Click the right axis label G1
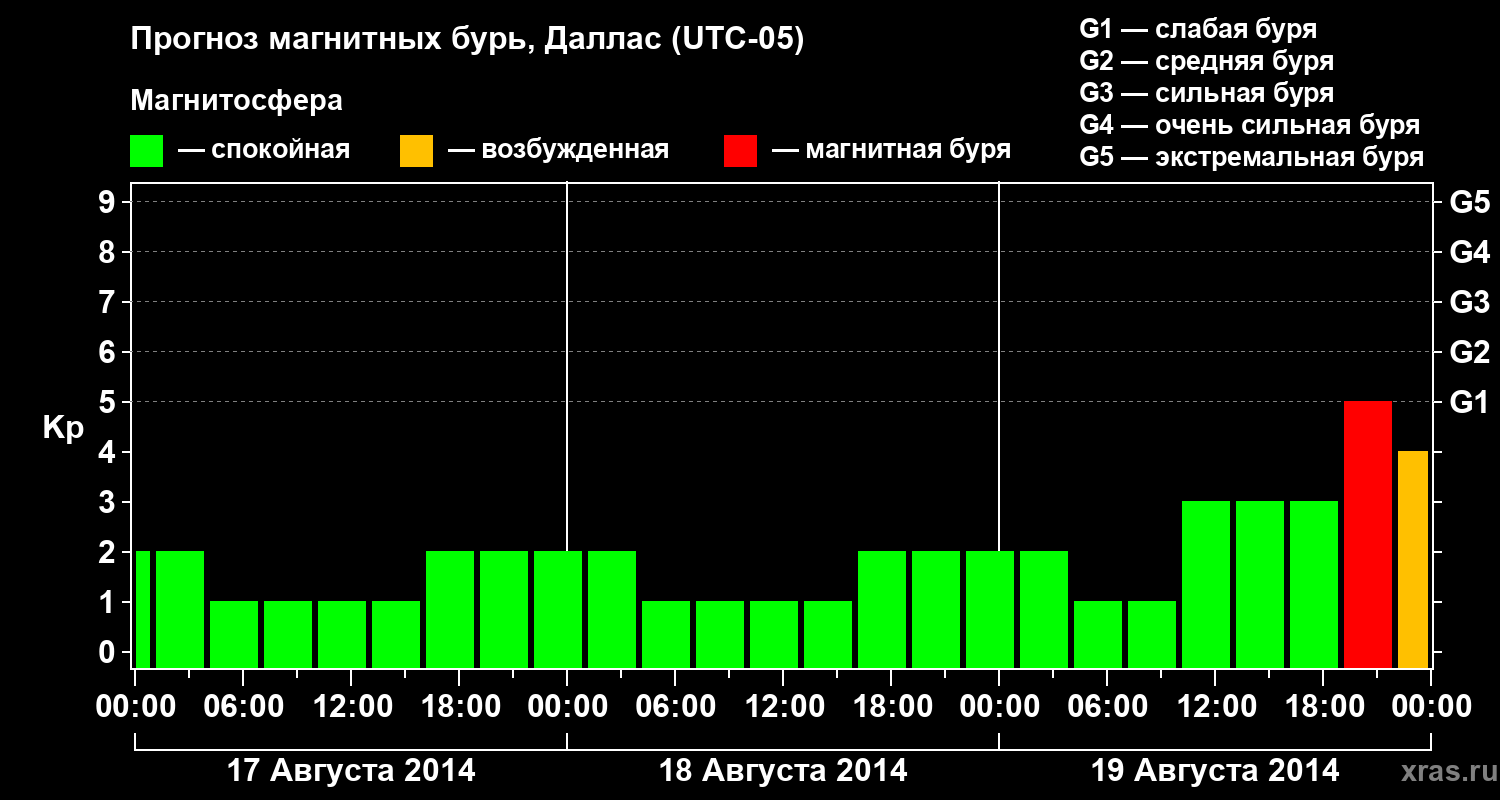The width and height of the screenshot is (1500, 800). pyautogui.click(x=1469, y=402)
